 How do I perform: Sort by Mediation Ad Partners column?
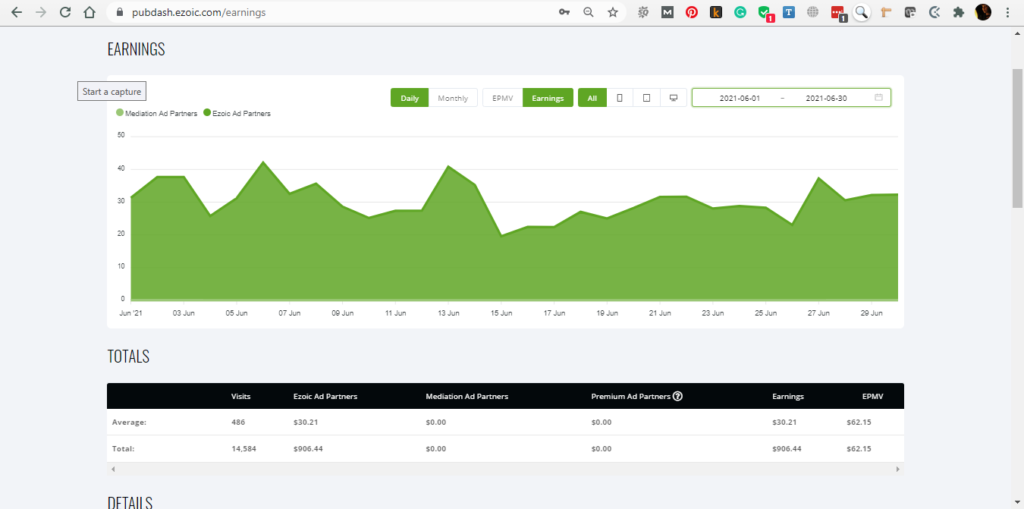coord(466,396)
